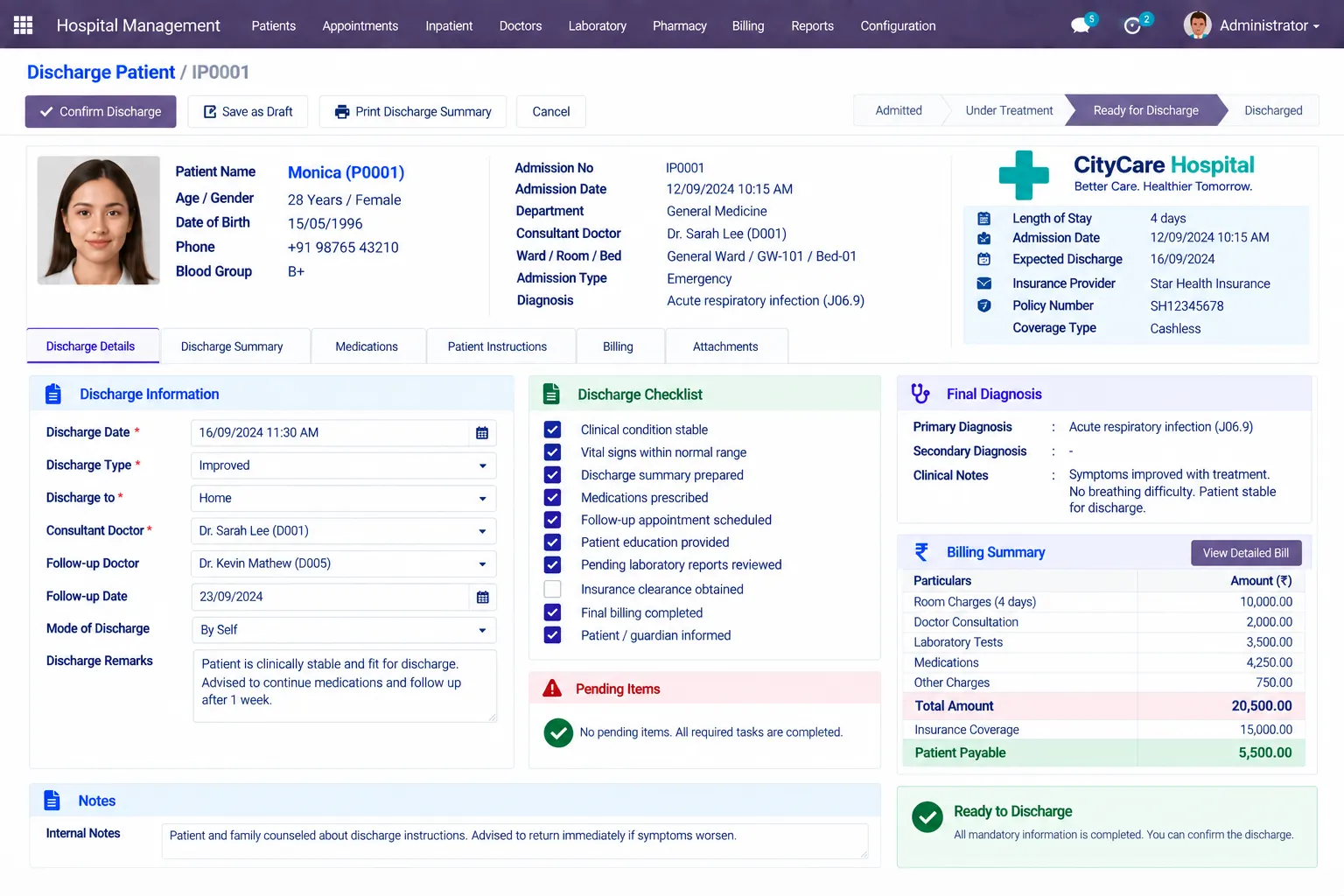Click the Notes section document icon

click(52, 801)
